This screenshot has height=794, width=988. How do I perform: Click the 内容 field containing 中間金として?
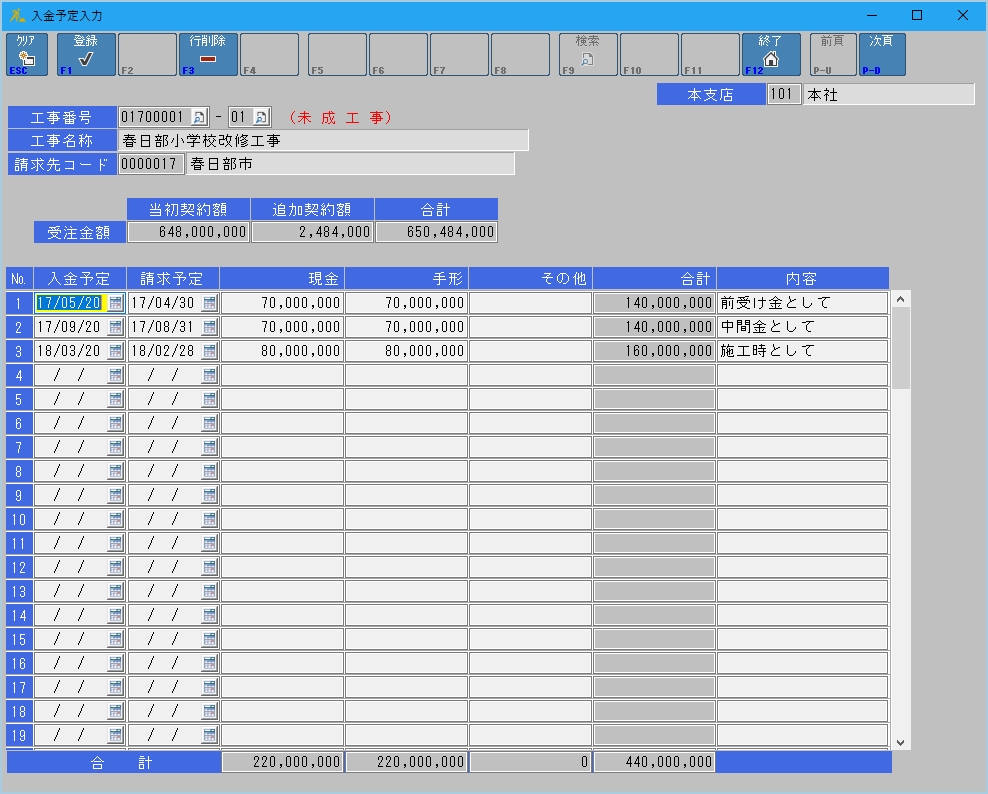(x=801, y=327)
